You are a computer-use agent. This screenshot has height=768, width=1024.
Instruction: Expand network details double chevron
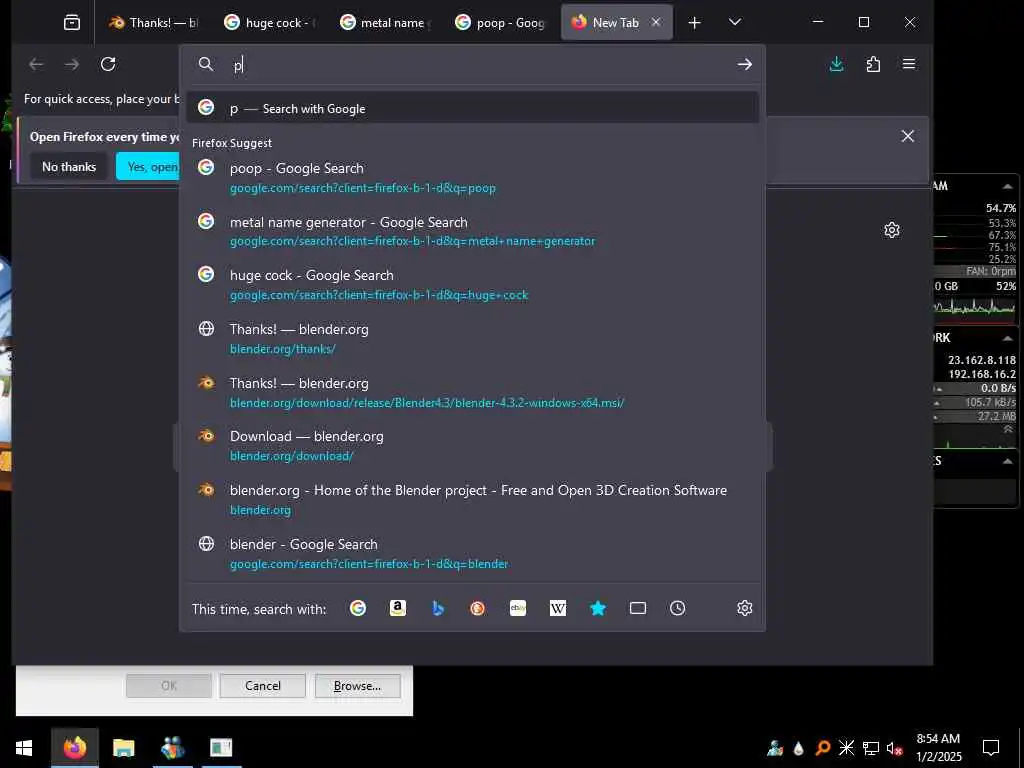pyautogui.click(x=1008, y=429)
